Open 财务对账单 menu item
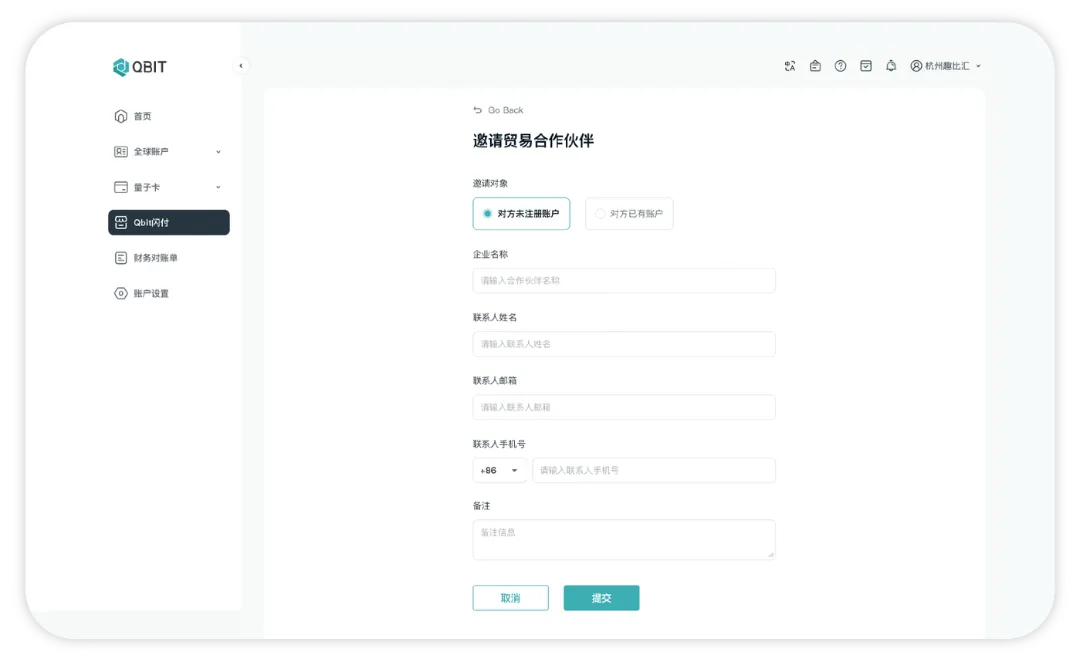This screenshot has width=1080, height=662. click(x=169, y=258)
